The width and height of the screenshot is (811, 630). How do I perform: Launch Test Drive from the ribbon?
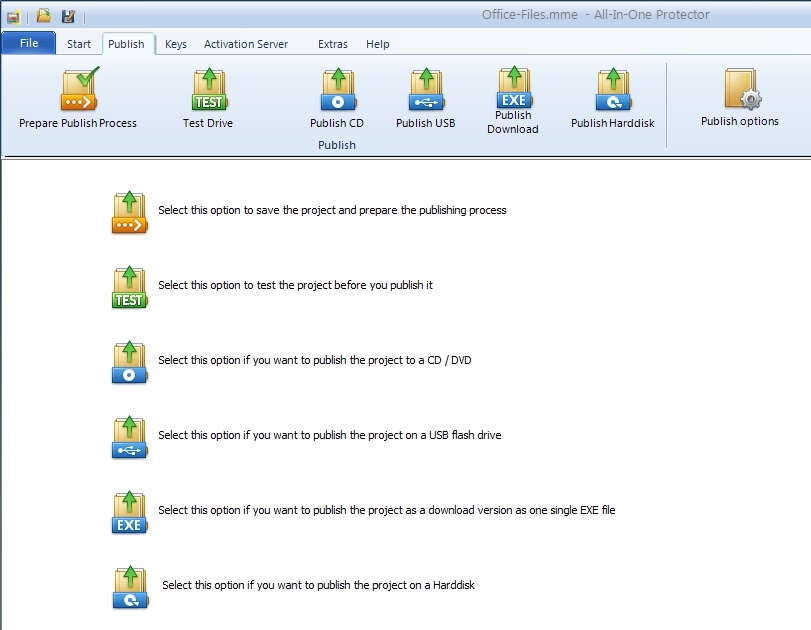[208, 91]
